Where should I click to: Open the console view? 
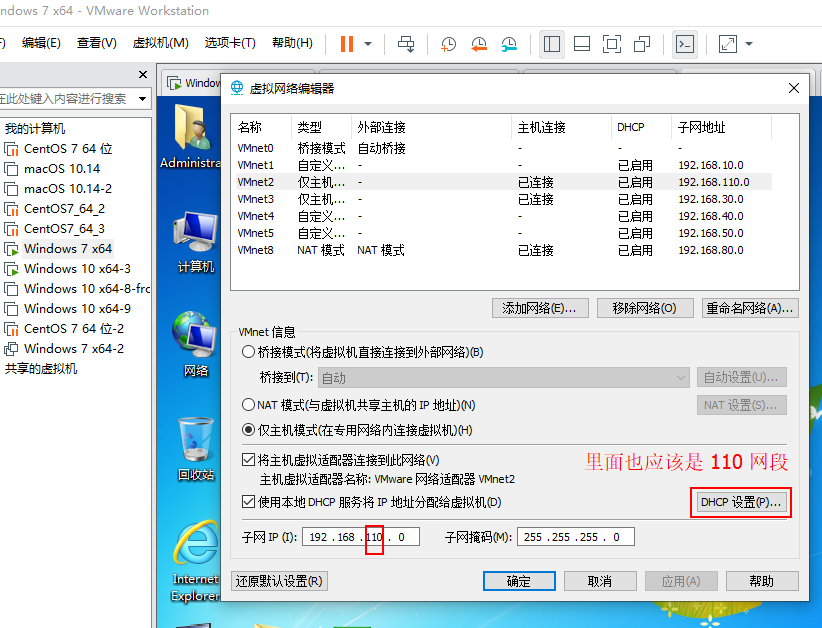pyautogui.click(x=685, y=44)
